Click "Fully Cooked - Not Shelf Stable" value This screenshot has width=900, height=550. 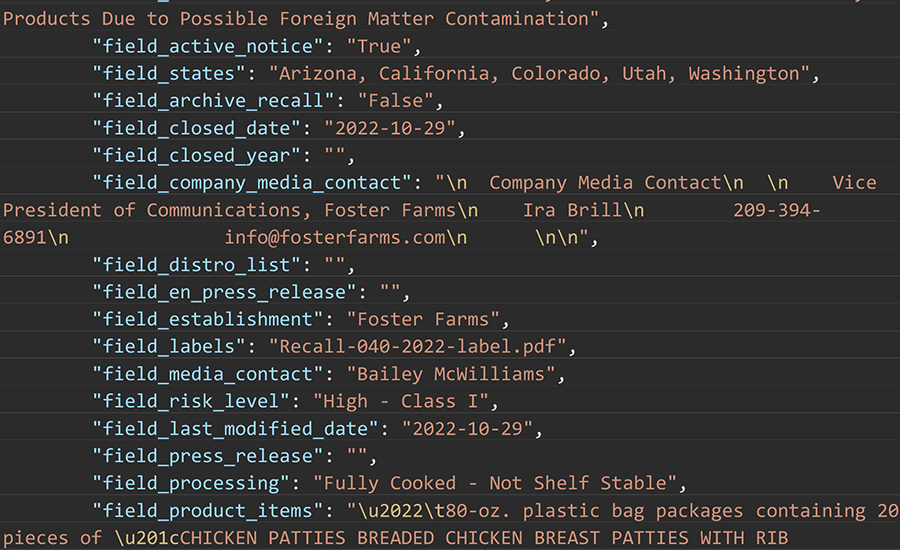coord(495,483)
